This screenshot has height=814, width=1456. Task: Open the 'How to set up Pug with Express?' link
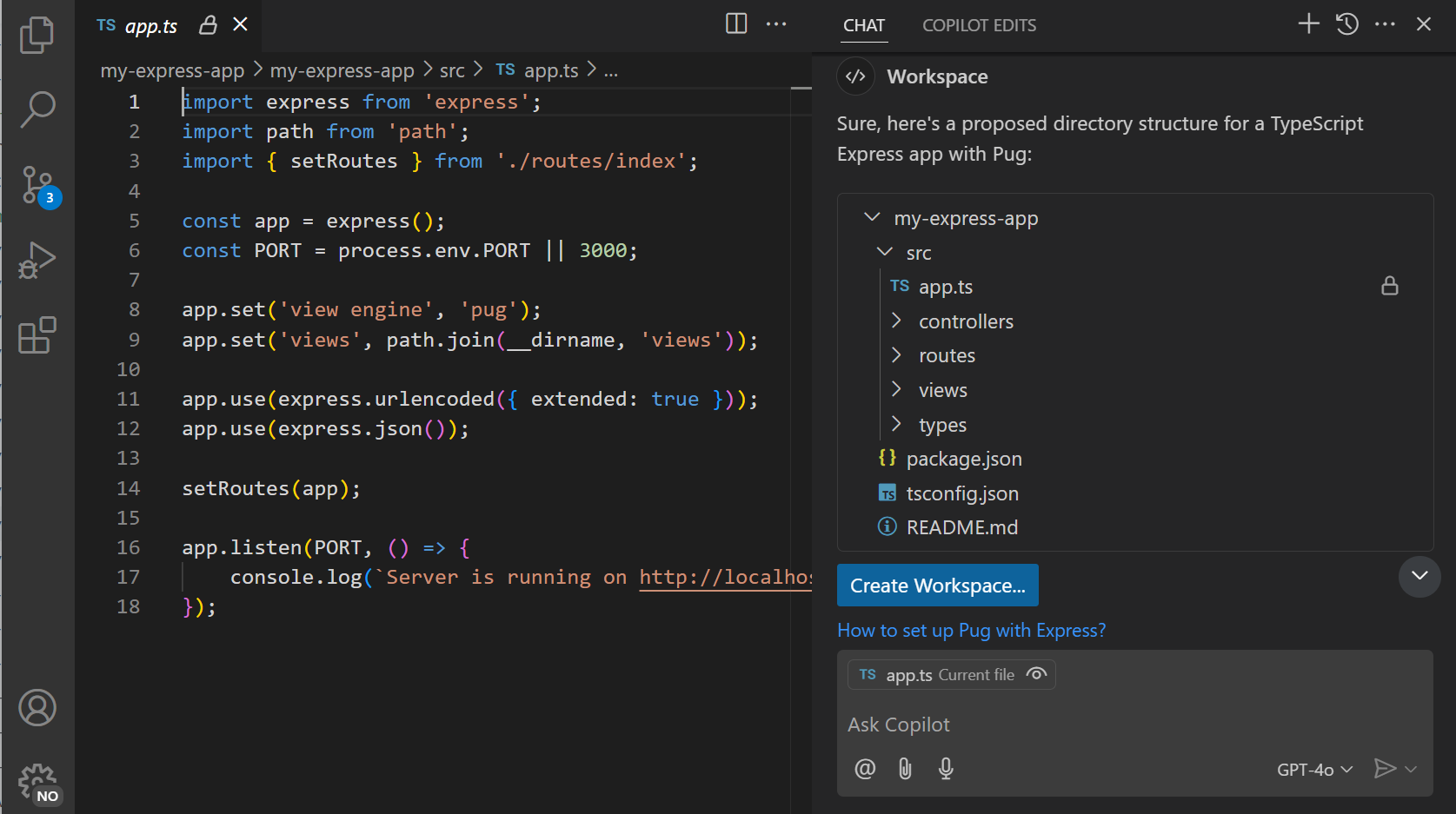971,630
